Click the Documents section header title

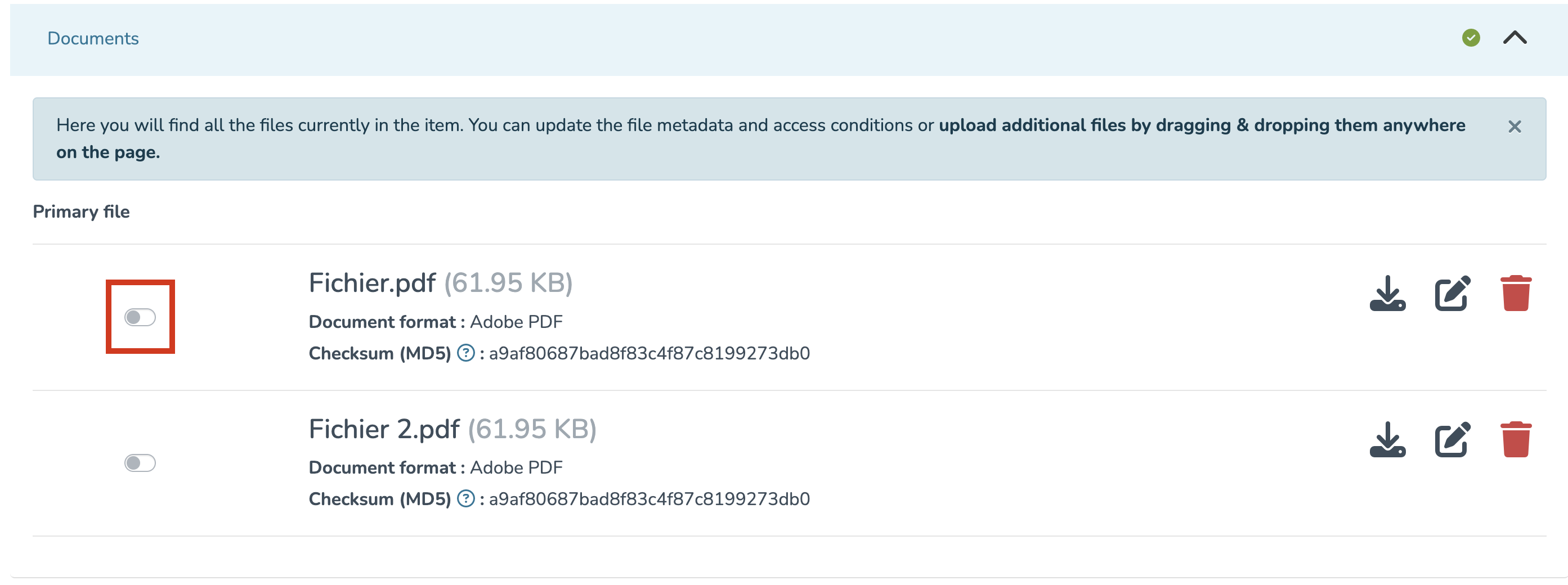point(93,38)
